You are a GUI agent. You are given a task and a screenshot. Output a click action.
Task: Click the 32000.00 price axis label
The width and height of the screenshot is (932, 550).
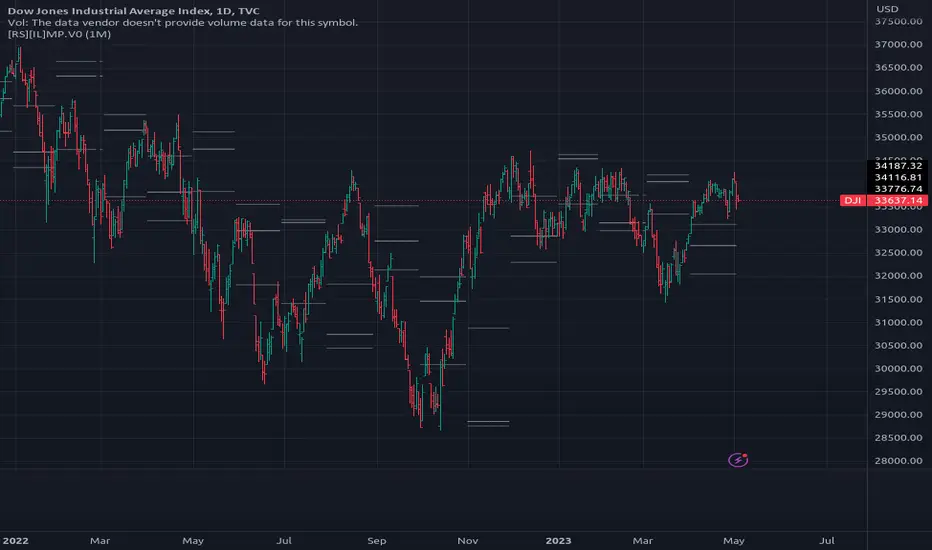point(898,276)
